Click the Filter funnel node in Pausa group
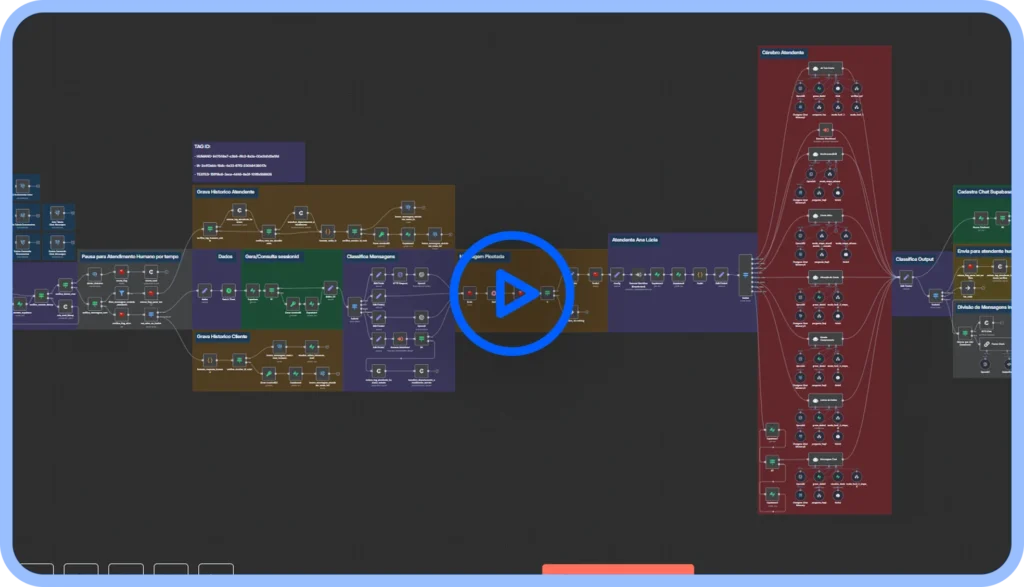Screen dimensions: 1024x587 pos(123,293)
